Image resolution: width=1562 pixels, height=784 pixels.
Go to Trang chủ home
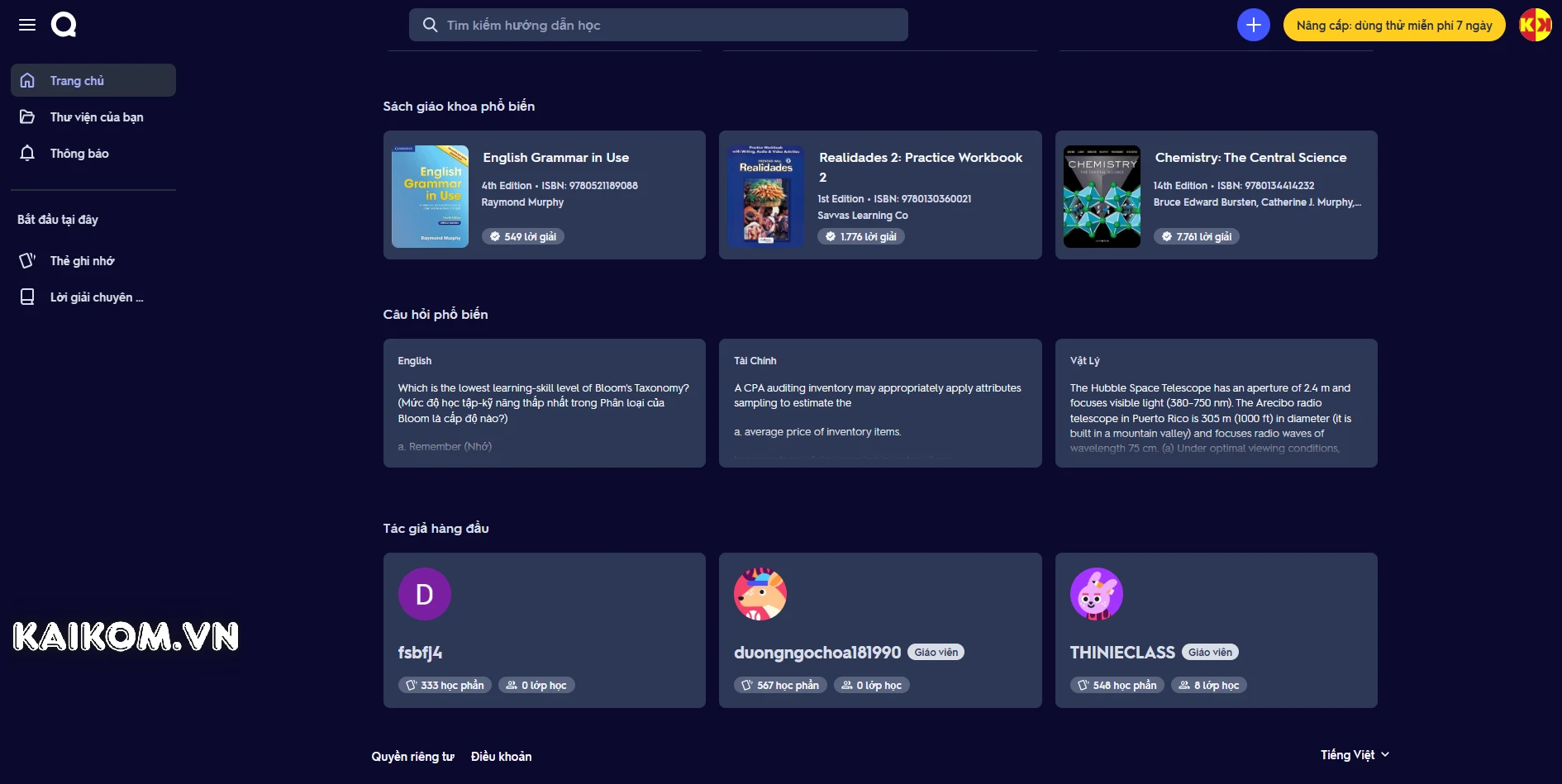pos(77,81)
